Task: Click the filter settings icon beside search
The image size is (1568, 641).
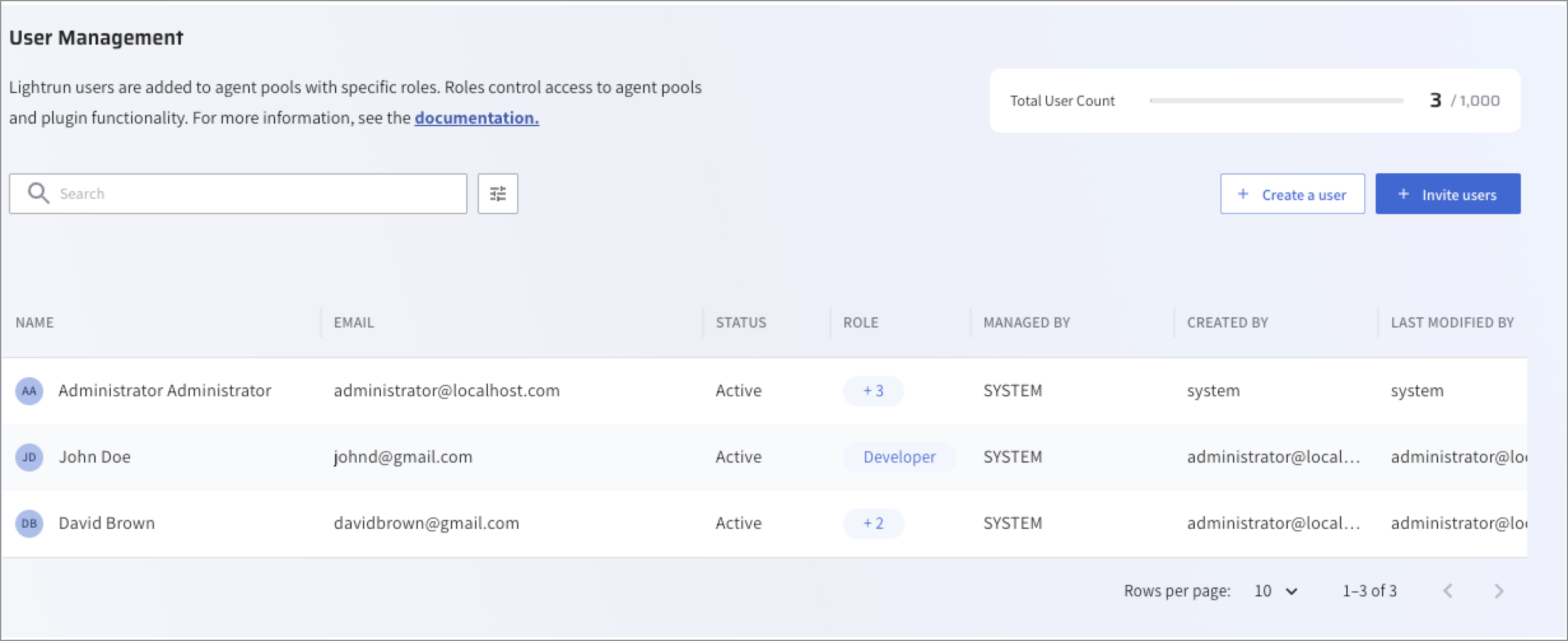Action: pyautogui.click(x=497, y=194)
